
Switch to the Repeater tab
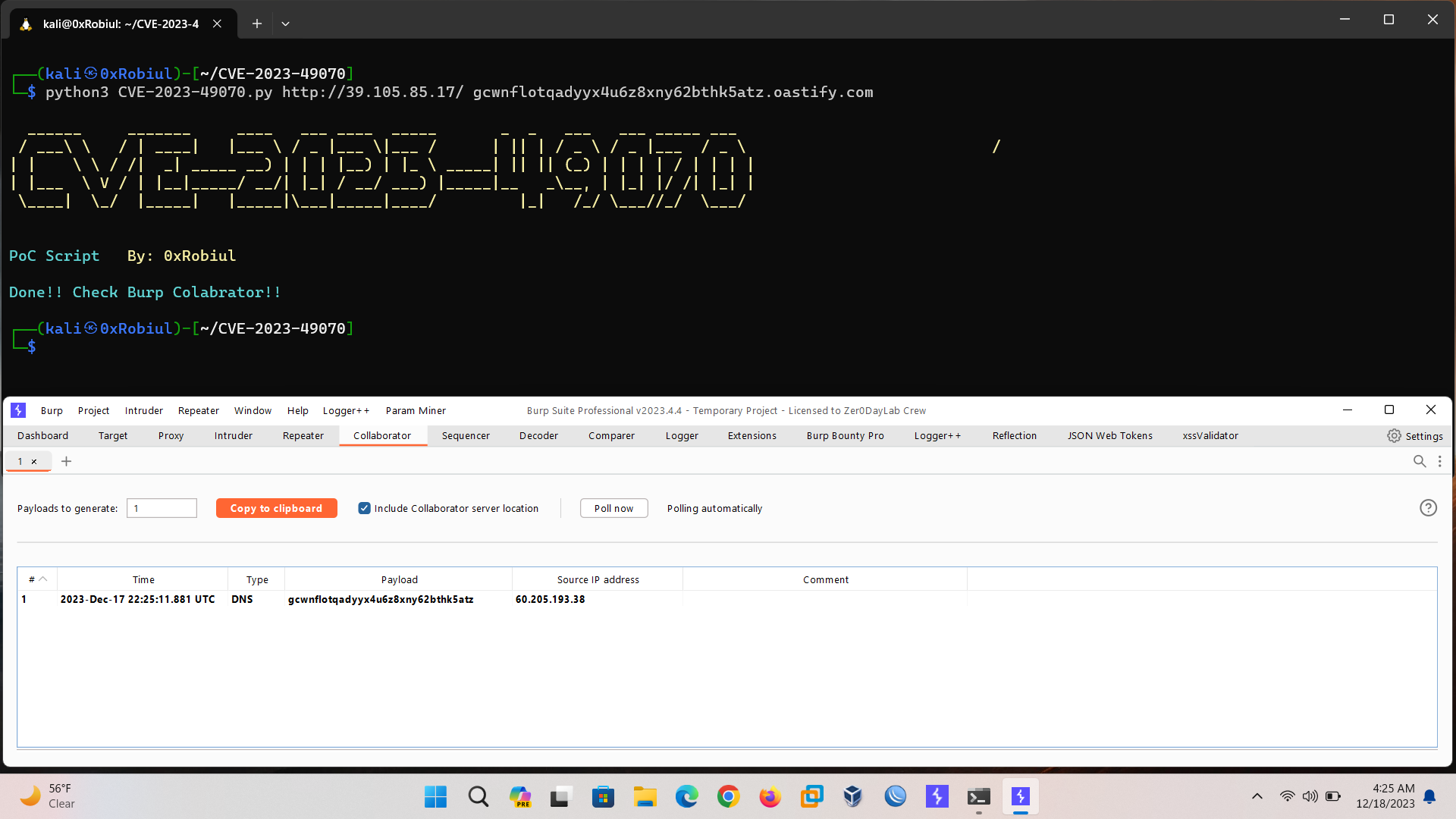click(x=303, y=436)
